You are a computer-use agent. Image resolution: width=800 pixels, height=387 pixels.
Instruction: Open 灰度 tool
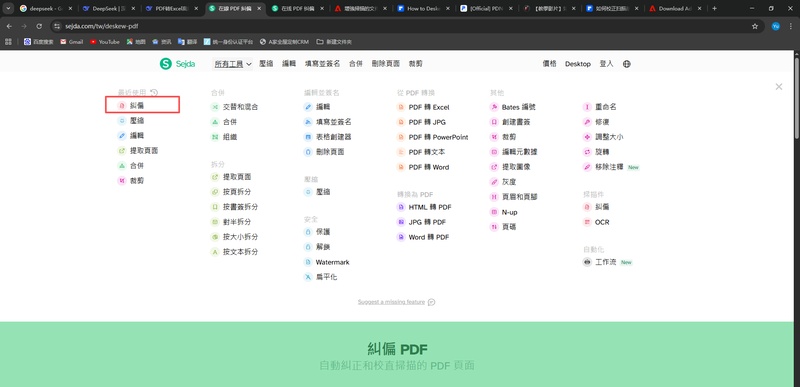click(509, 182)
